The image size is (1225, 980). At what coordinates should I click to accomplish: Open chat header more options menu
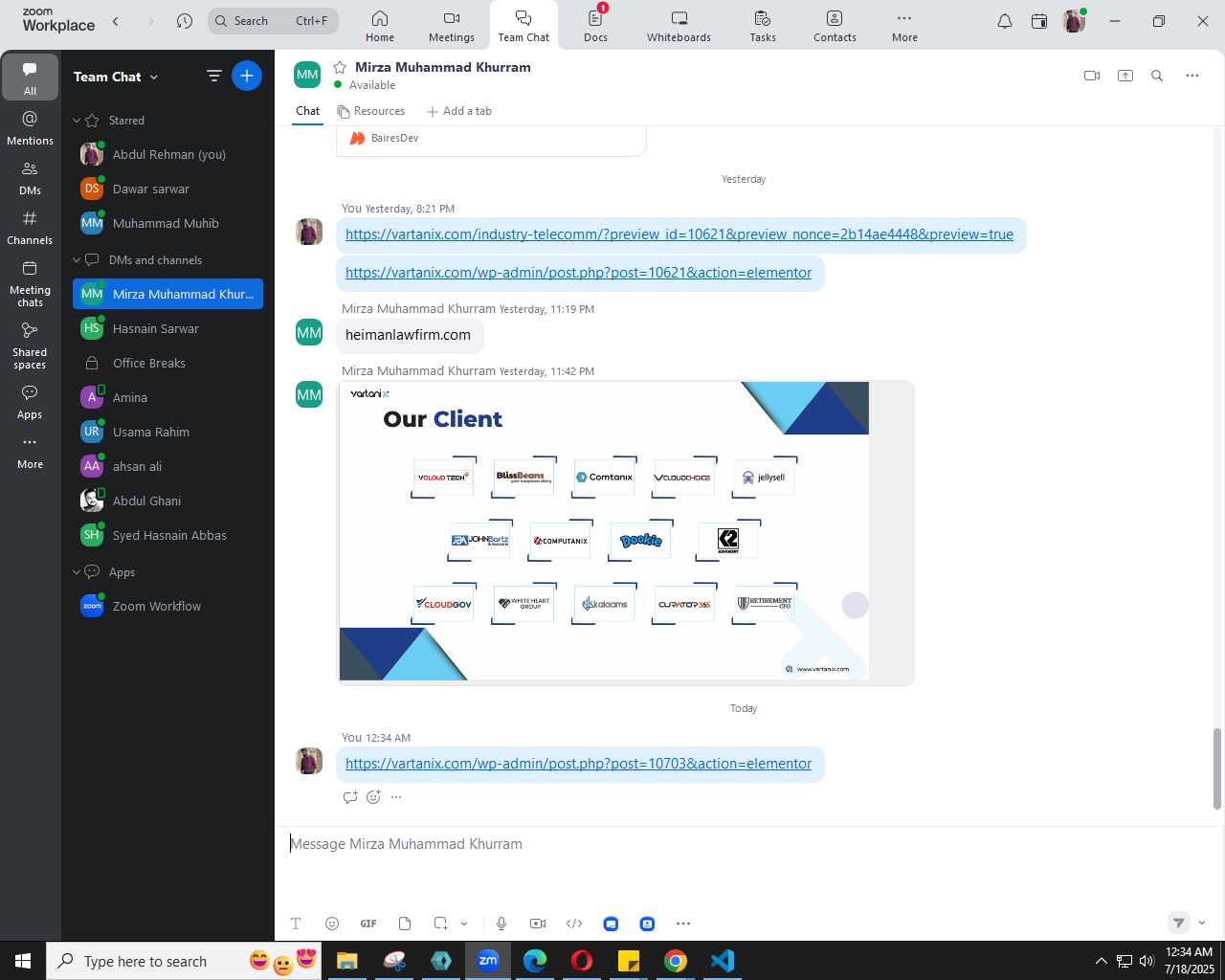[1192, 76]
